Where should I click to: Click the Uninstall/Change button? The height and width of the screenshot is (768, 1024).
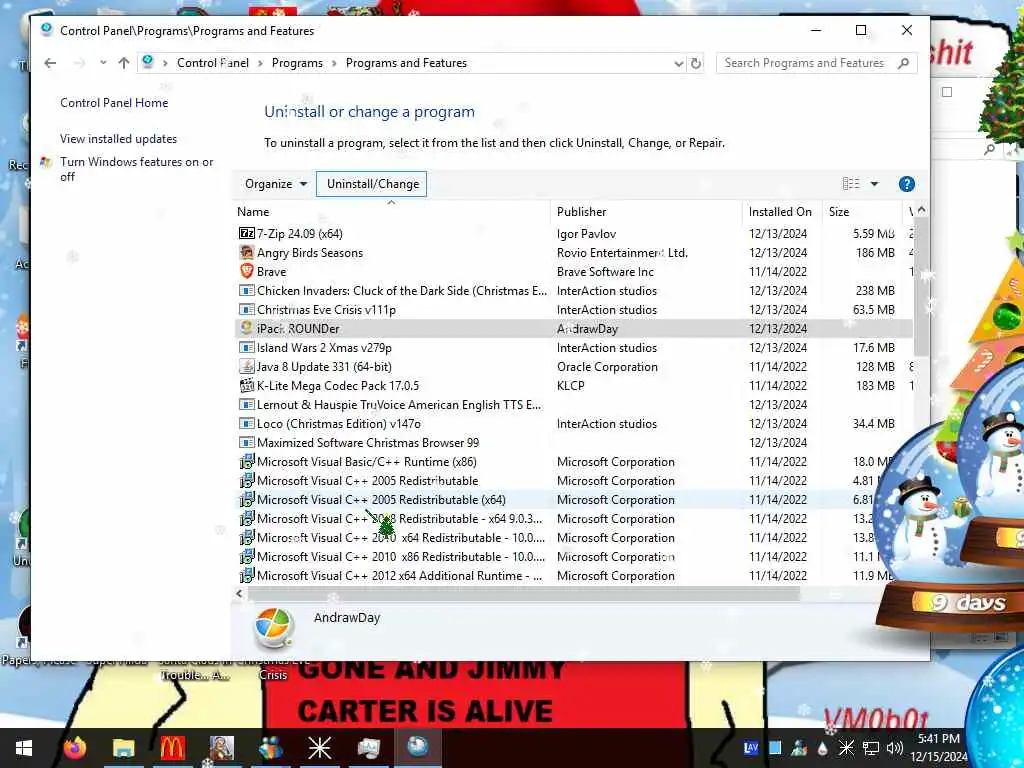(372, 184)
